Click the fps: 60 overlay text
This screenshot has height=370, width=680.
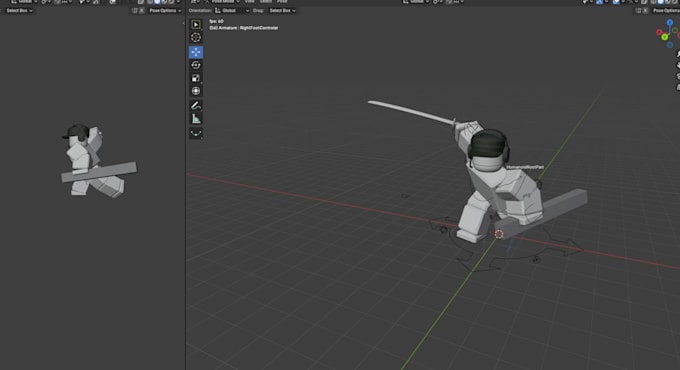(x=216, y=21)
